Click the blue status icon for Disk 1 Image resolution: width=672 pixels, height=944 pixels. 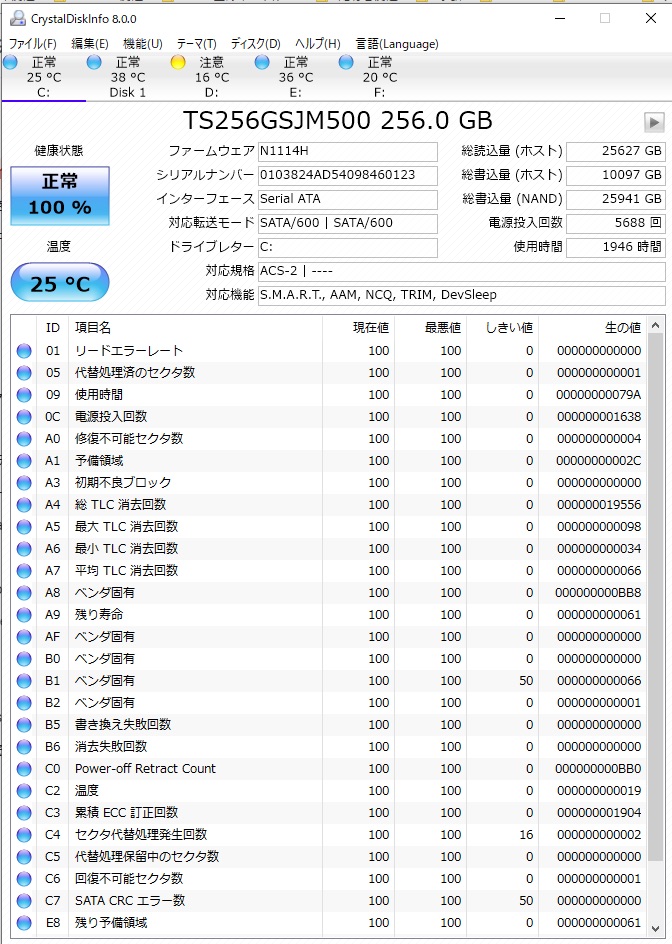[x=94, y=62]
